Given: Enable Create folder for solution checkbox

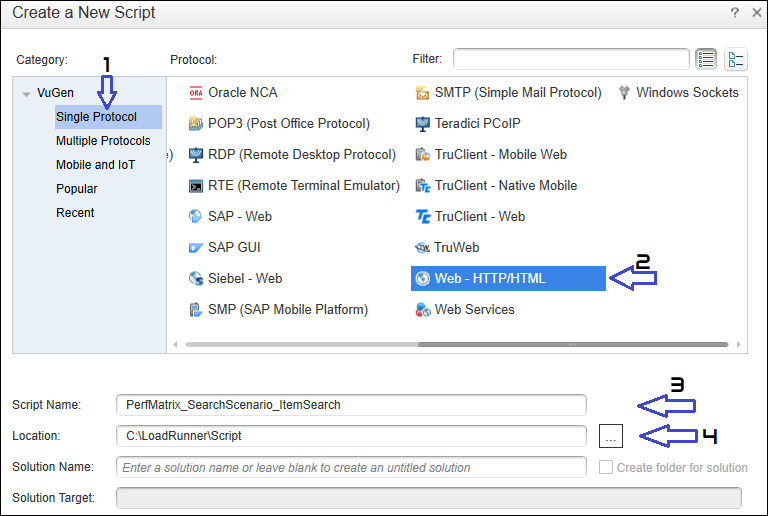Looking at the screenshot, I should [x=606, y=468].
